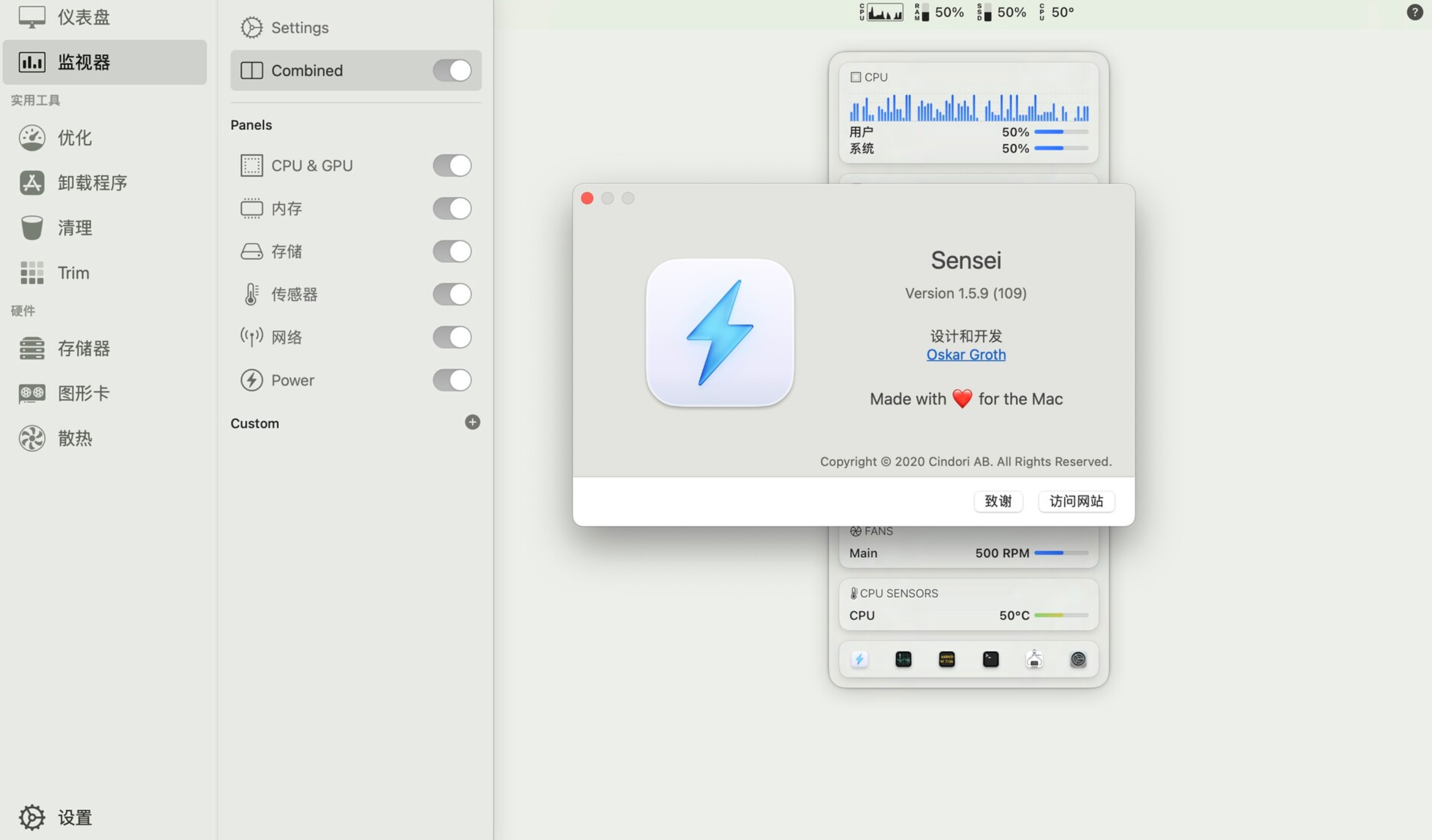The height and width of the screenshot is (840, 1432).
Task: Click the Power bolt icon
Action: coord(252,380)
